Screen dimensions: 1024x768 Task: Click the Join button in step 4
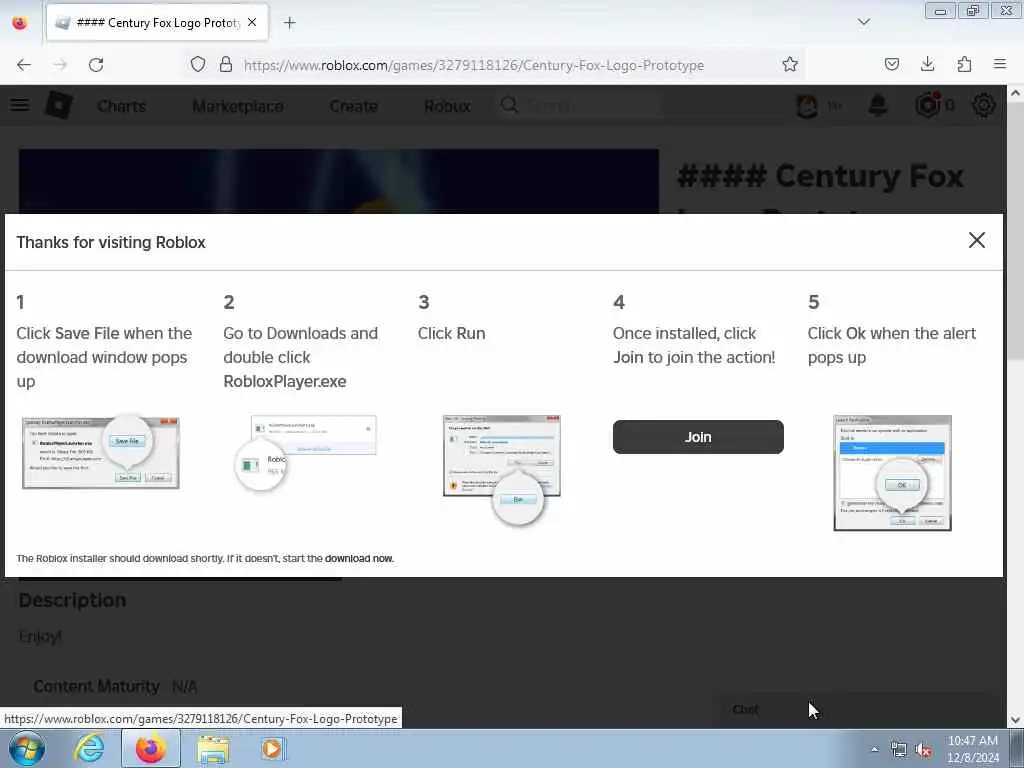coord(697,437)
